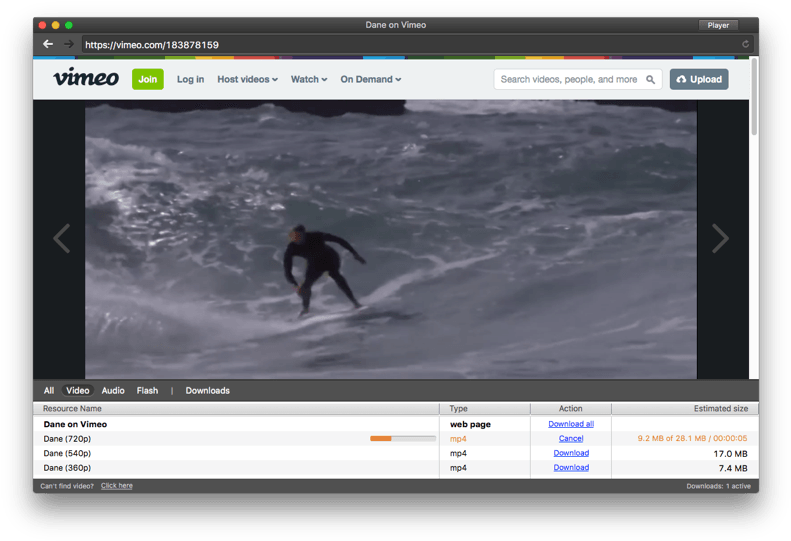Click the 7.4 MB size value
The image size is (791, 541).
pyautogui.click(x=732, y=468)
